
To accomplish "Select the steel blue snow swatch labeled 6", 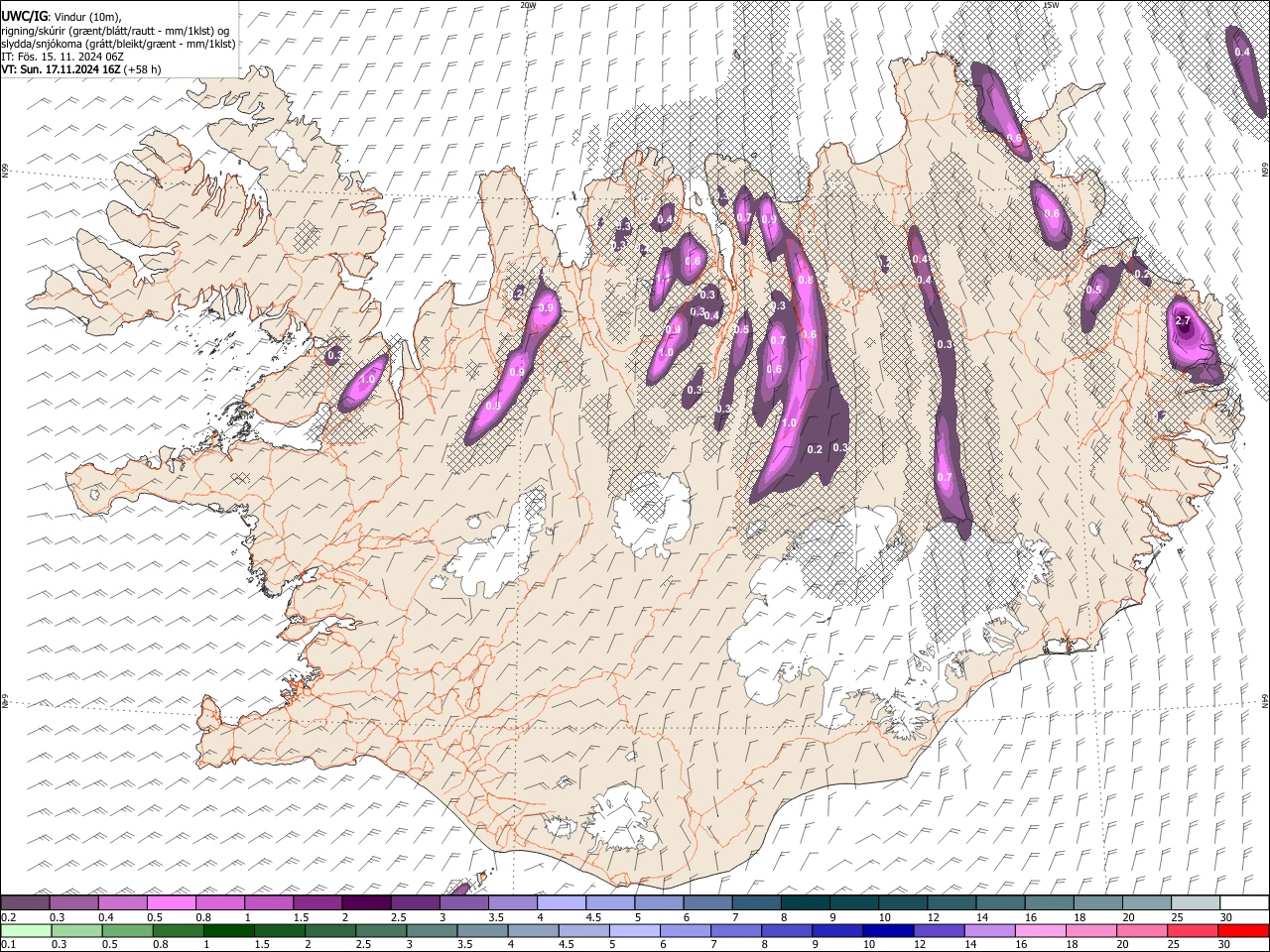I will click(x=707, y=902).
